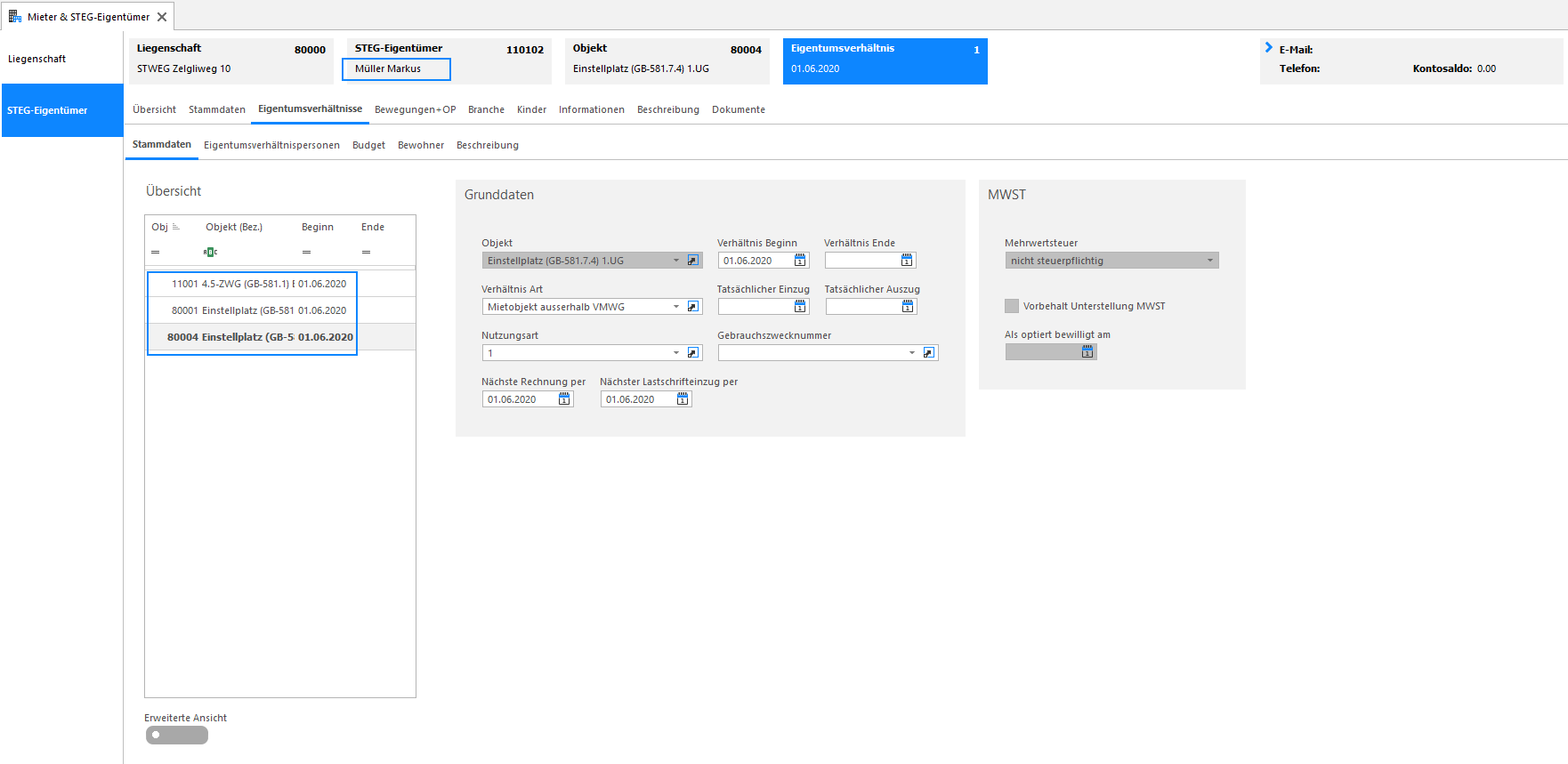Image resolution: width=1568 pixels, height=764 pixels.
Task: Click the Obj column sort indicator
Action: (x=175, y=227)
